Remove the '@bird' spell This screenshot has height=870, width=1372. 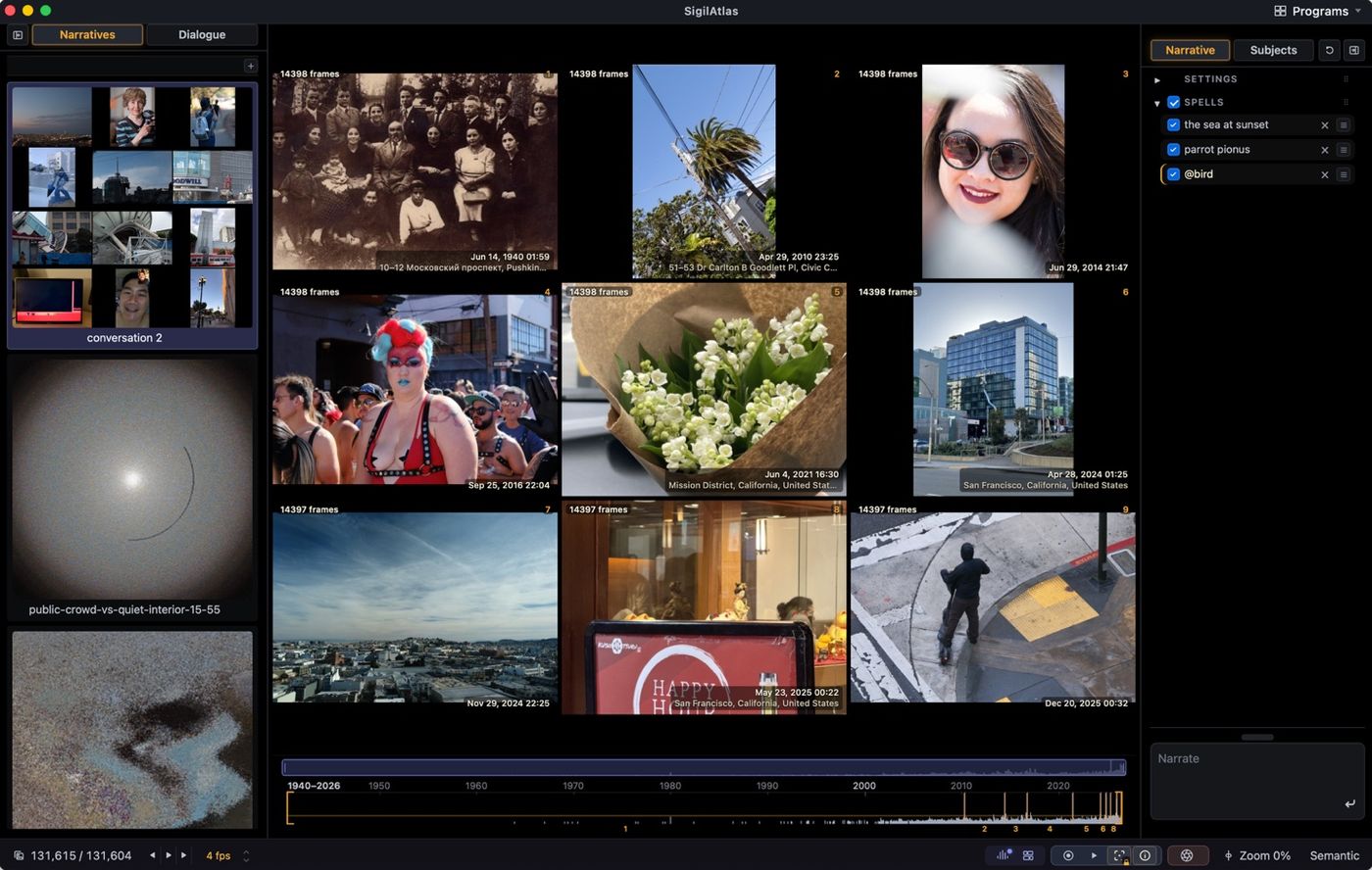point(1325,174)
